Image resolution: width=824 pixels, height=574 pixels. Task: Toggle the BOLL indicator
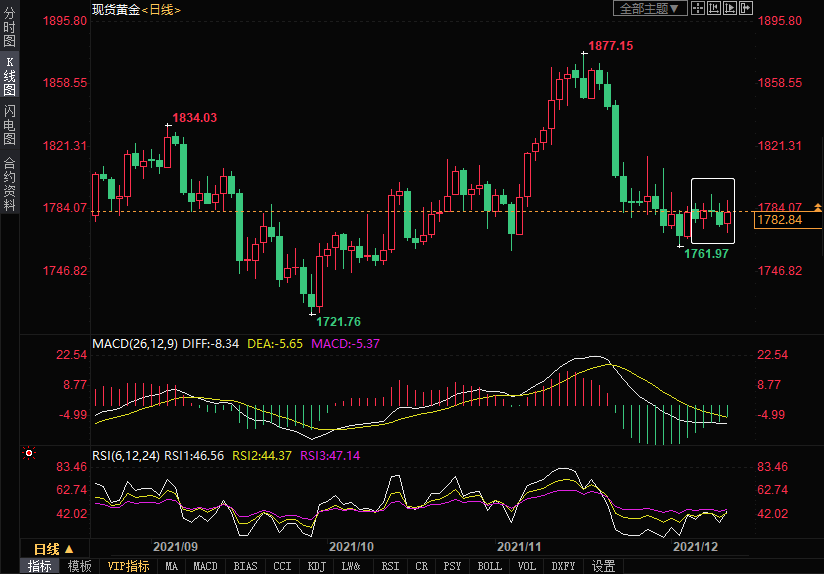click(489, 566)
